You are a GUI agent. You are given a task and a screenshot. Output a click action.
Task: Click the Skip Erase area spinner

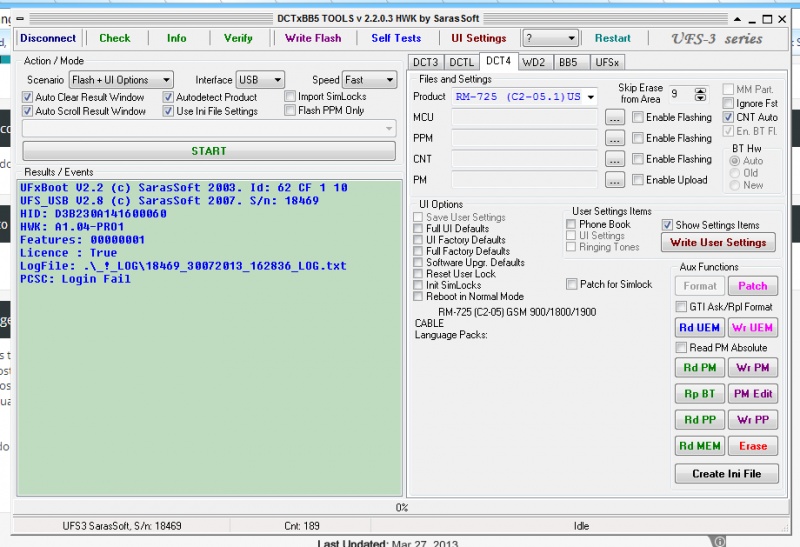point(700,94)
